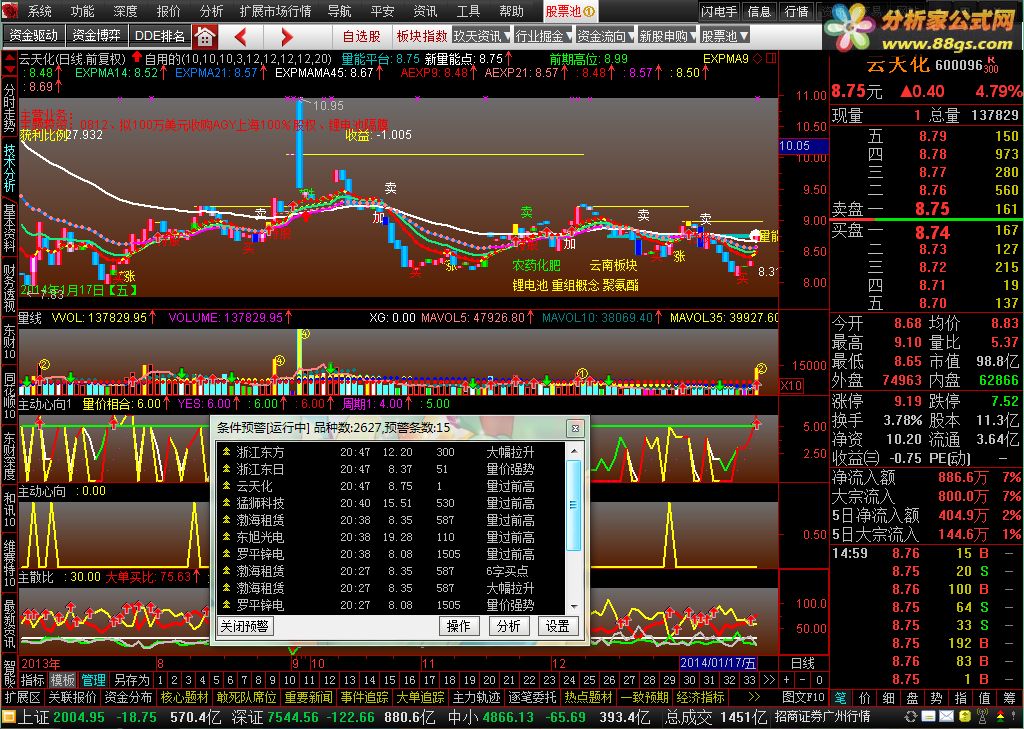Click the yellow message icon in the status bar
Viewport: 1024px width, 729px height.
tap(929, 717)
